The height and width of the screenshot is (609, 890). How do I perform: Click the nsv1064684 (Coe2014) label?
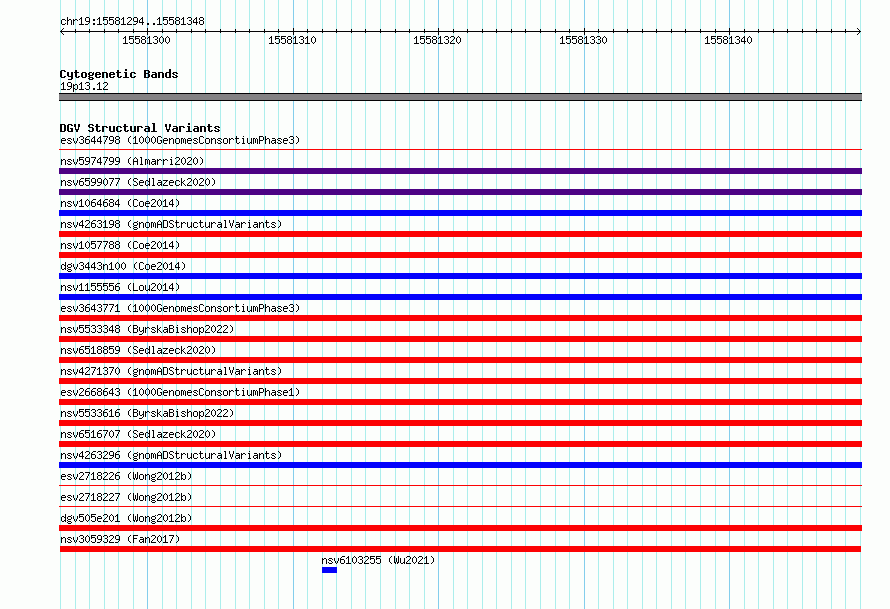pos(120,203)
